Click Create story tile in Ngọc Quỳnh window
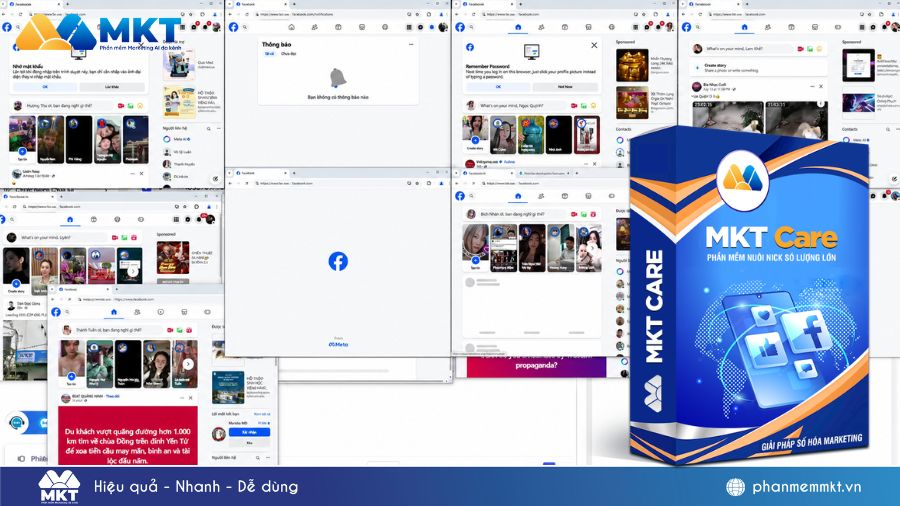 (475, 135)
